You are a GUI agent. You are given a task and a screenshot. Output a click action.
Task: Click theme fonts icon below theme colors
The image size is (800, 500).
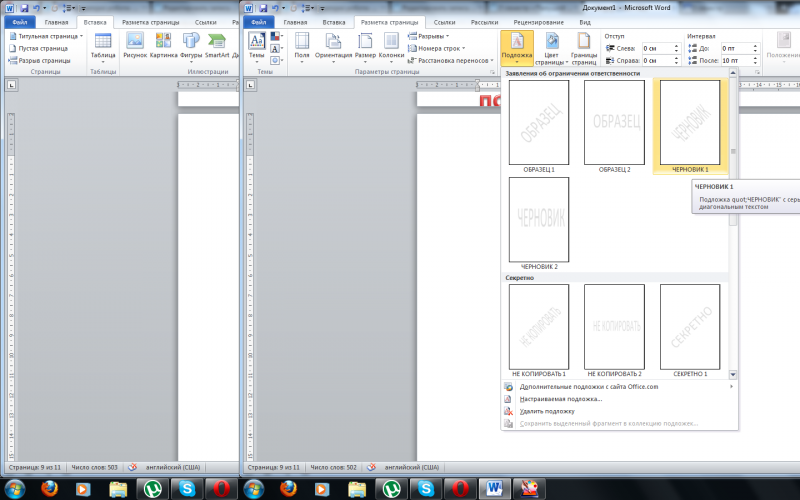276,48
